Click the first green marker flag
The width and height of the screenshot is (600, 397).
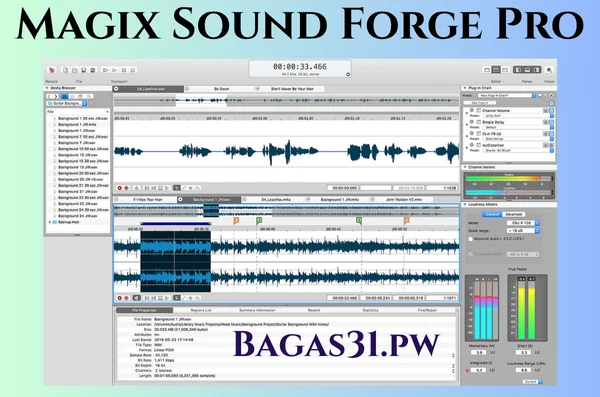[259, 221]
